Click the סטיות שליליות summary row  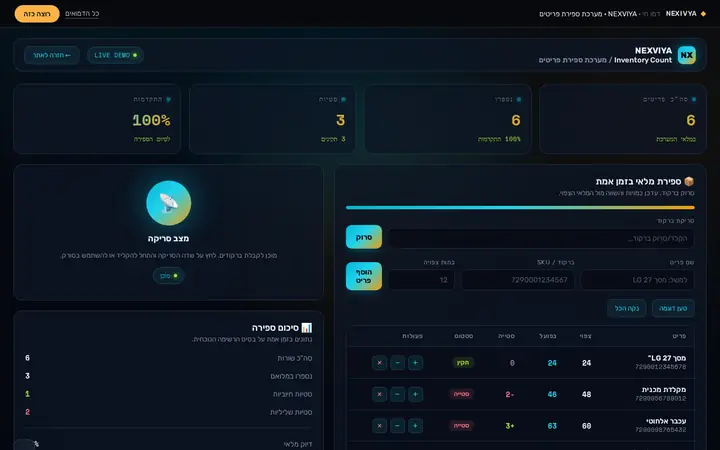tap(169, 412)
